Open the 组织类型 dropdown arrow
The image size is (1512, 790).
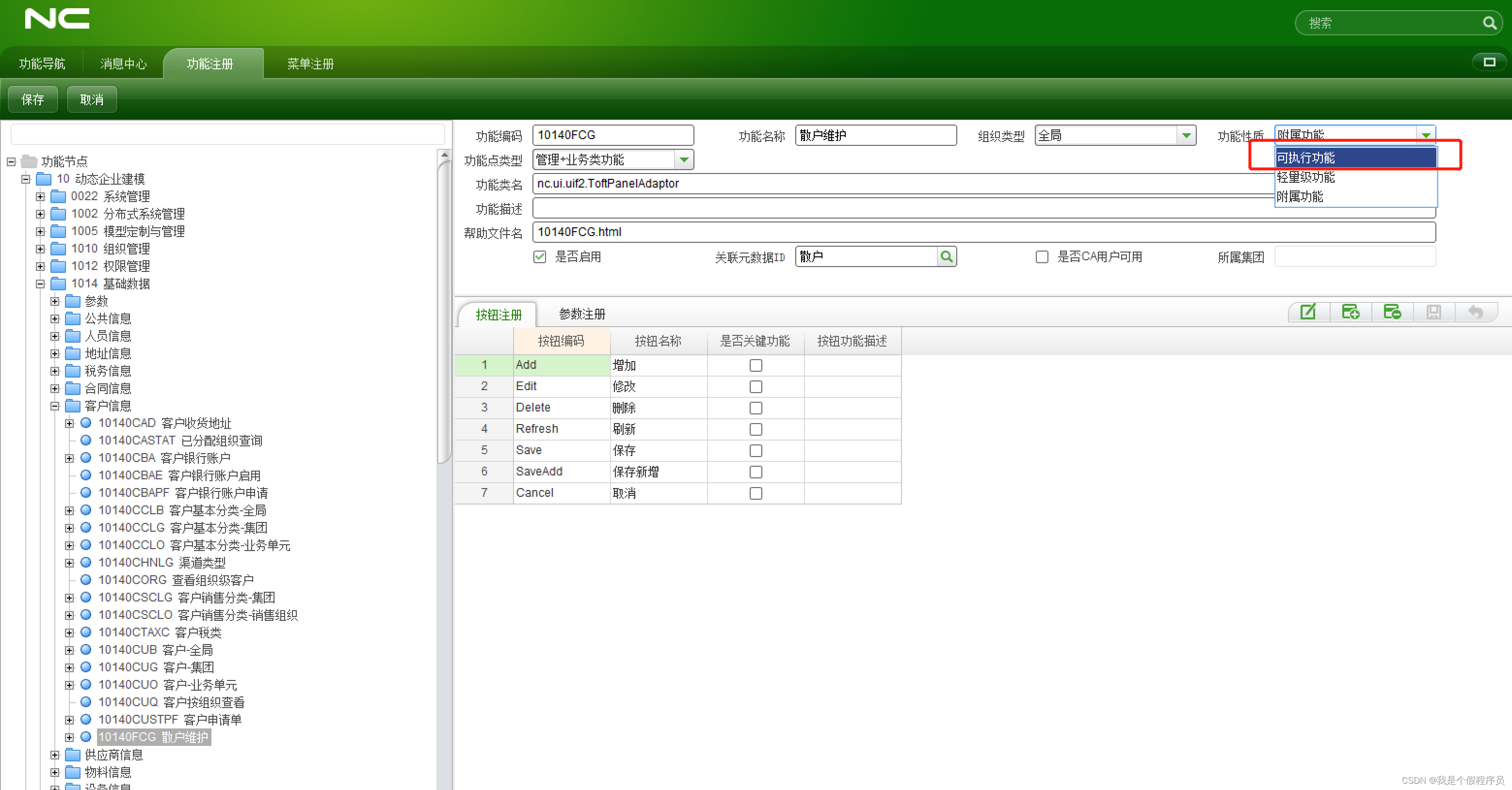1186,136
